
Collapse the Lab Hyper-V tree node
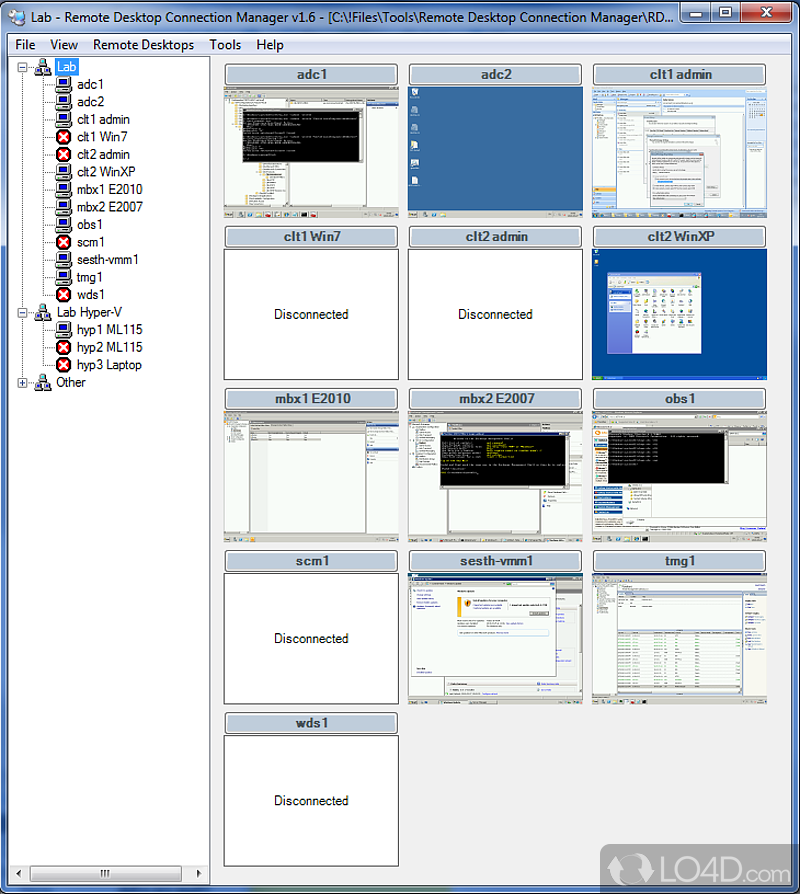[23, 312]
